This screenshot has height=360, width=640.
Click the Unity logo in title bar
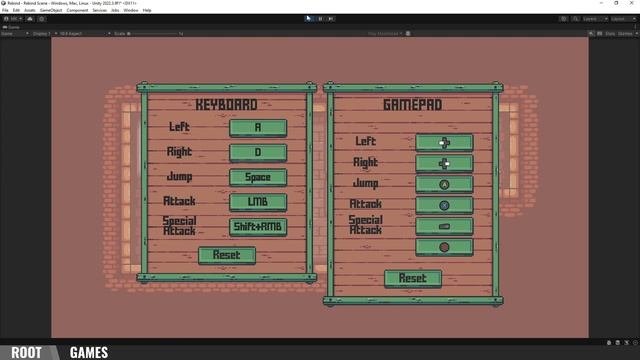click(x=4, y=3)
